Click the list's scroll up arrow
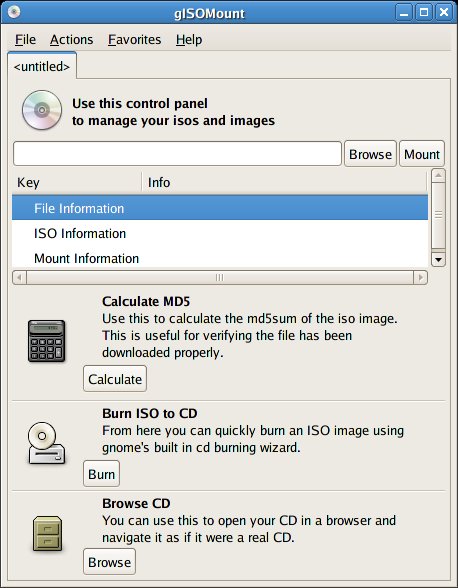Viewport: 458px width, 588px height. point(438,176)
